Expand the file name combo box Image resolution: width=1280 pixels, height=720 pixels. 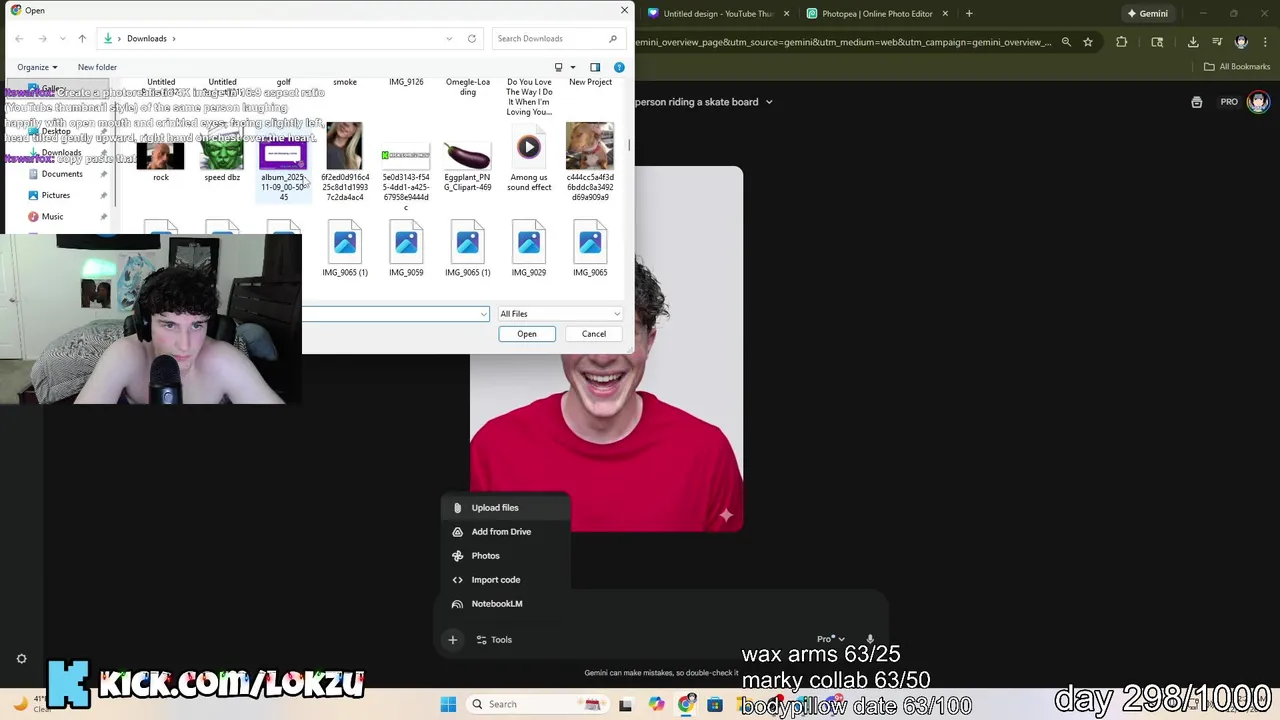[484, 314]
